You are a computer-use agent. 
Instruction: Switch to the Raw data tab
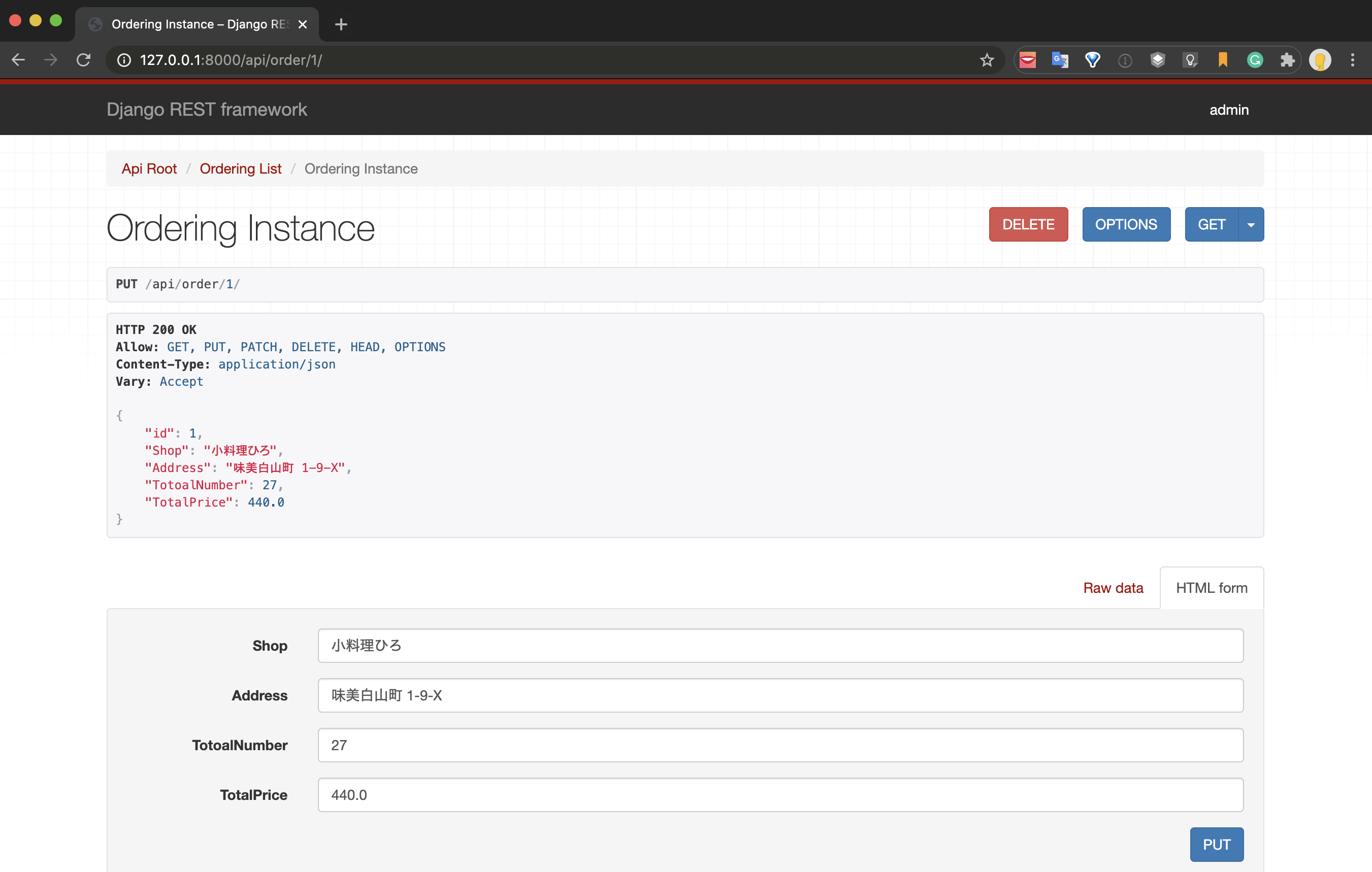[x=1114, y=587]
